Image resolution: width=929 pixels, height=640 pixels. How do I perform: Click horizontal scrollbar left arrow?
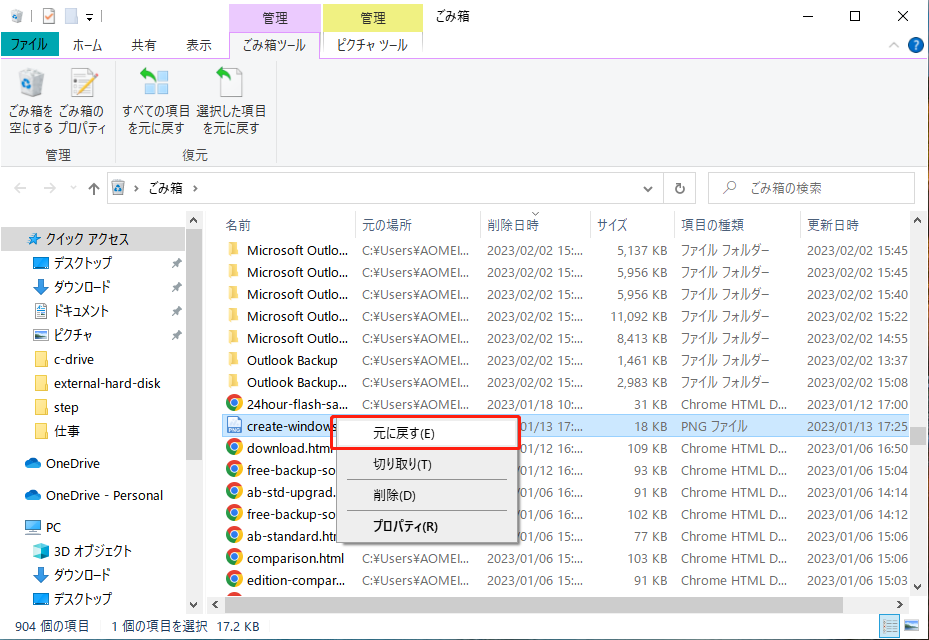[x=215, y=604]
